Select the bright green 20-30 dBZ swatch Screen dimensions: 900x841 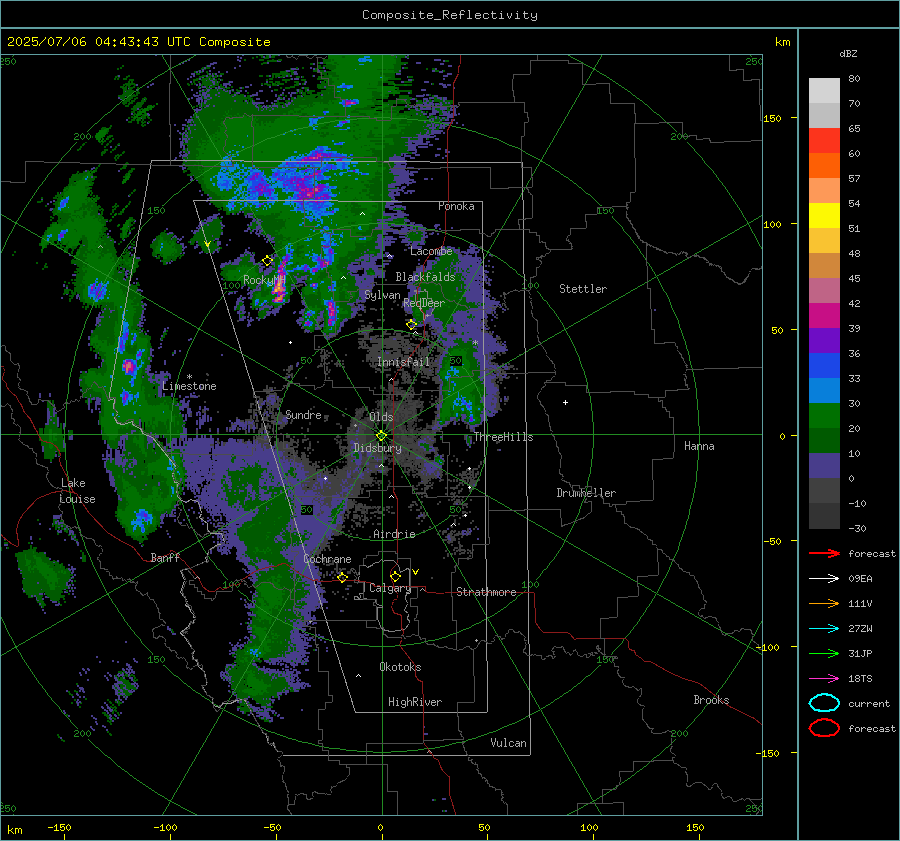[x=824, y=416]
